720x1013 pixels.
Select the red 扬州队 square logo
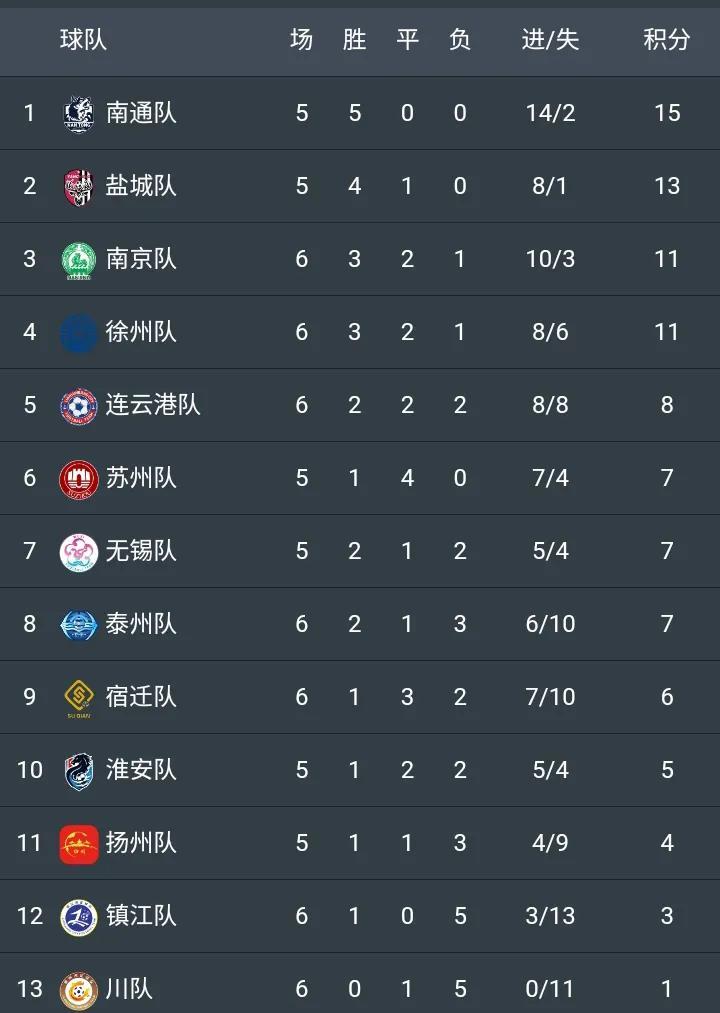point(79,844)
